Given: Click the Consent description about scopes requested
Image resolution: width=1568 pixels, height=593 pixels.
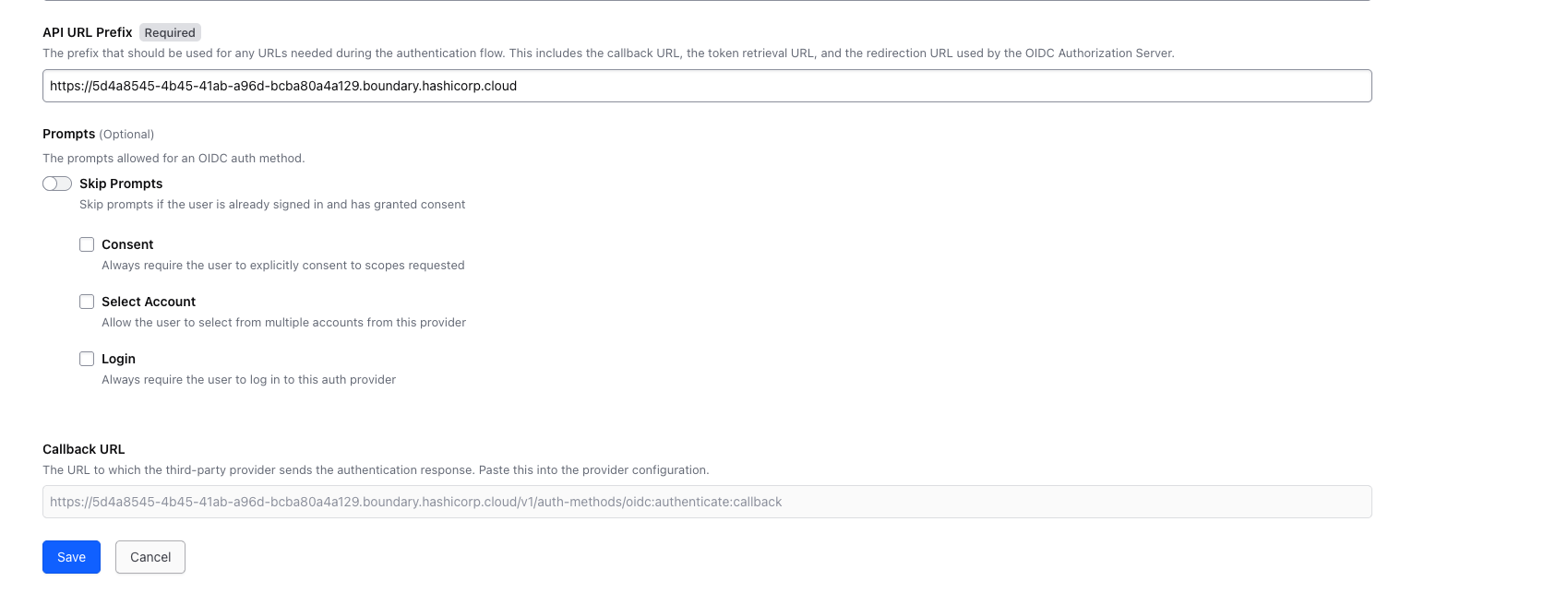Looking at the screenshot, I should 282,266.
